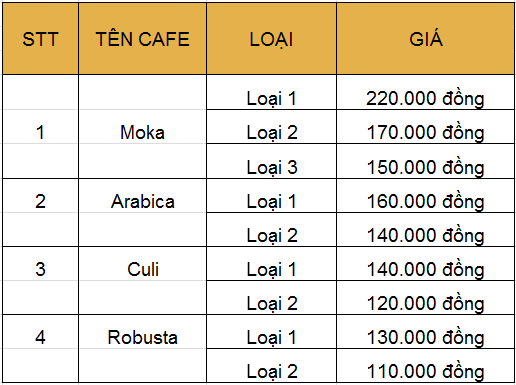Viewport: 516px width, 385px height.
Task: Click the 110.000 đồng price cell
Action: click(425, 366)
